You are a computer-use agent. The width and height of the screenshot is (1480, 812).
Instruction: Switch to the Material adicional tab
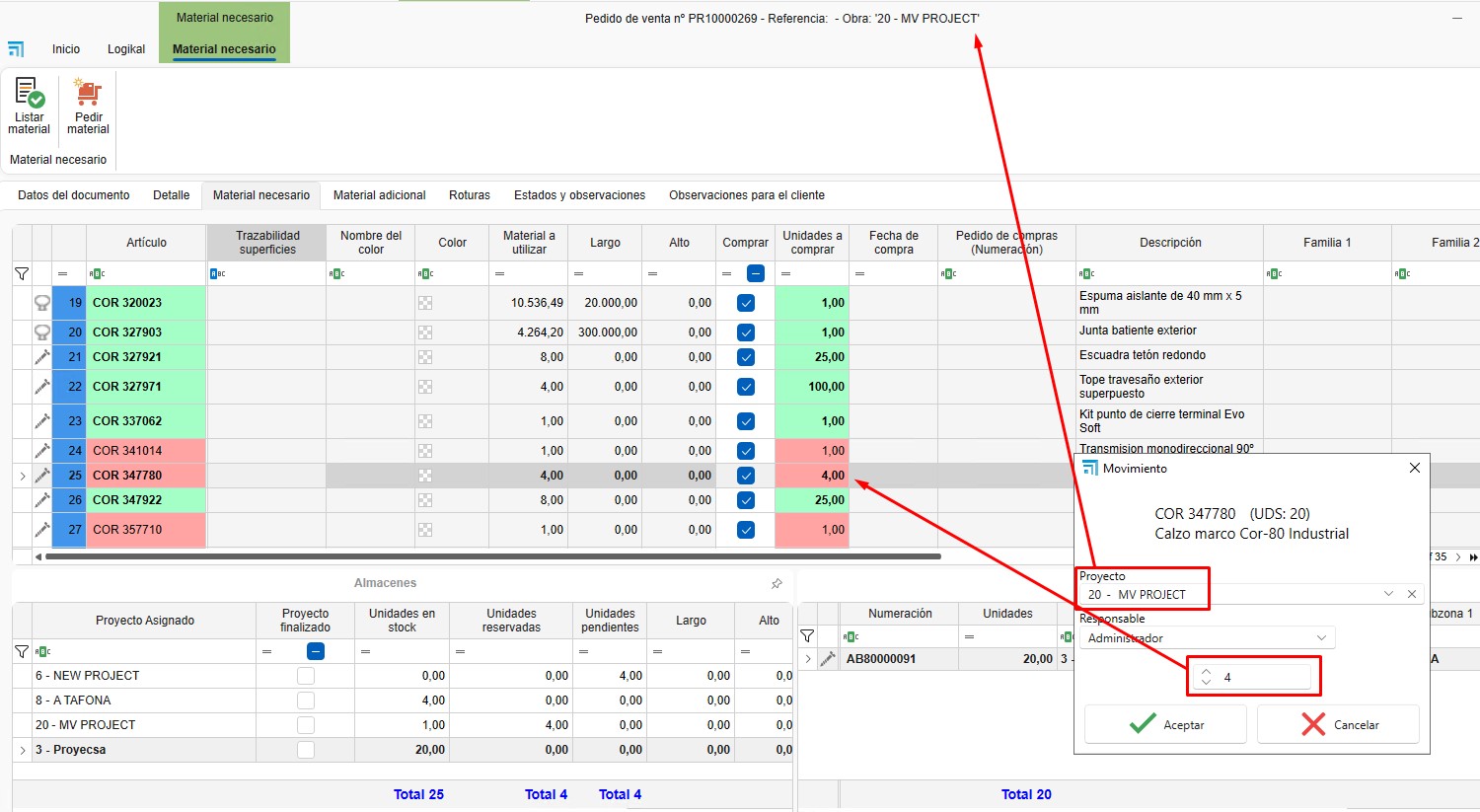380,195
